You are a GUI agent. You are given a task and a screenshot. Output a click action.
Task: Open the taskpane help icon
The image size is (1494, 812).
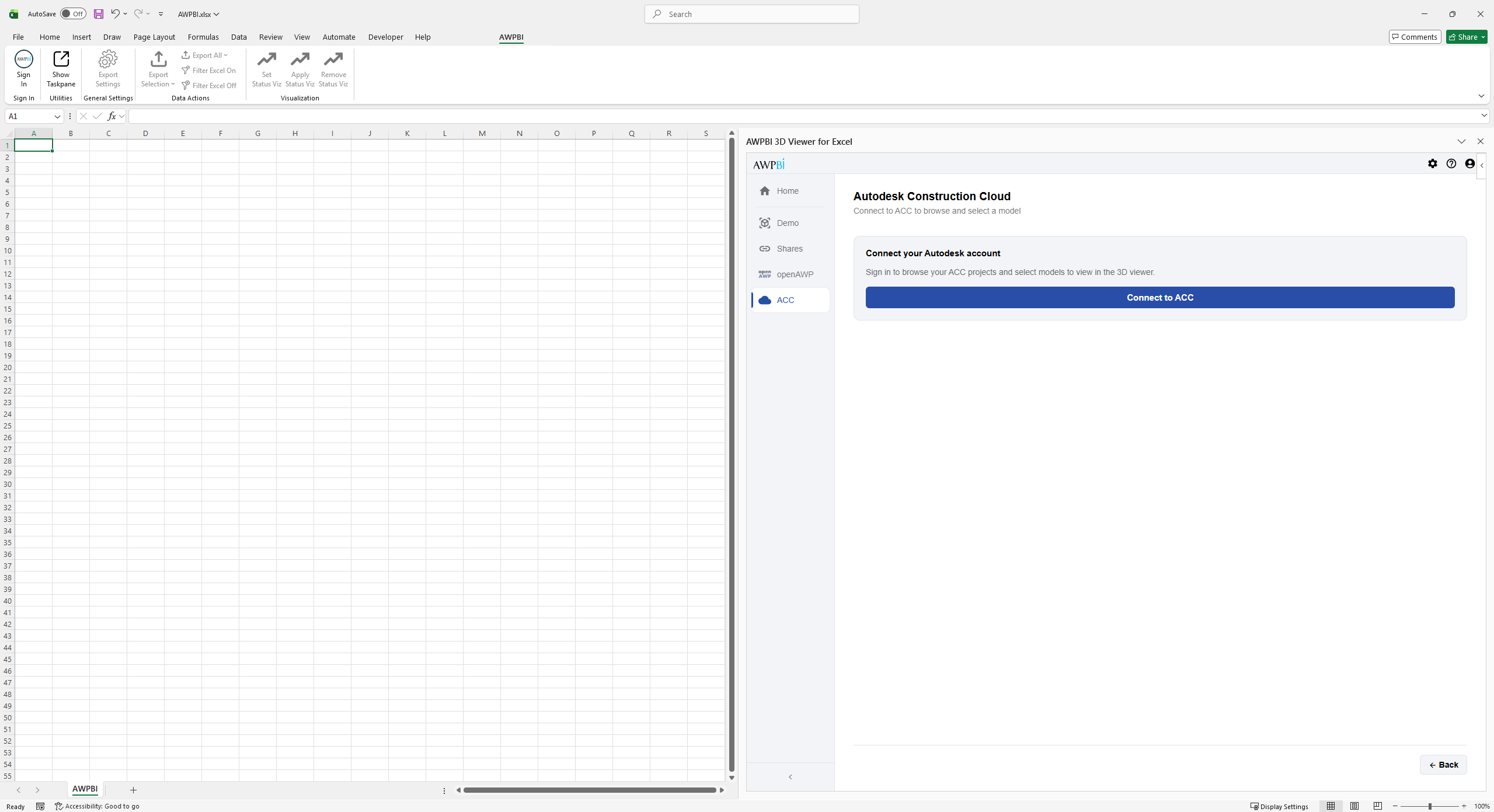1451,164
